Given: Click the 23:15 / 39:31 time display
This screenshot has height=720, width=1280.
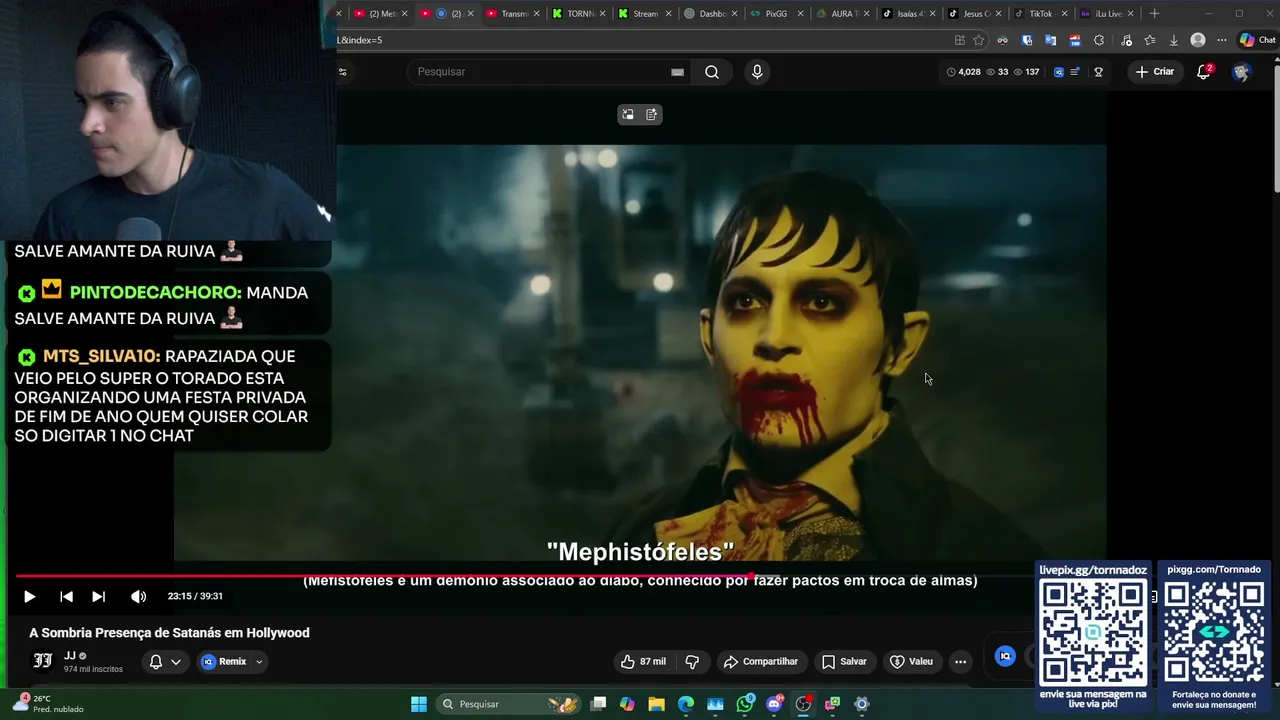Looking at the screenshot, I should click(195, 596).
